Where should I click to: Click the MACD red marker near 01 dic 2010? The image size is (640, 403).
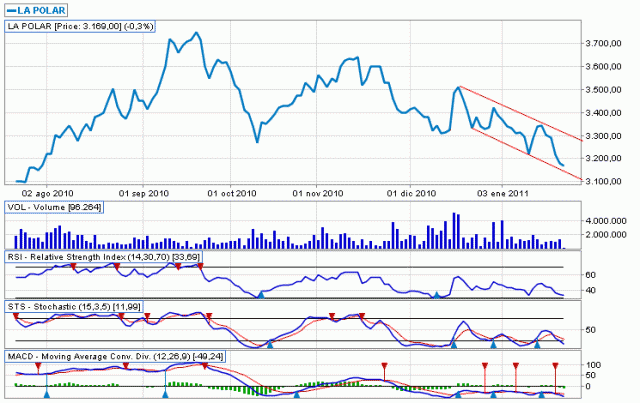coord(384,365)
